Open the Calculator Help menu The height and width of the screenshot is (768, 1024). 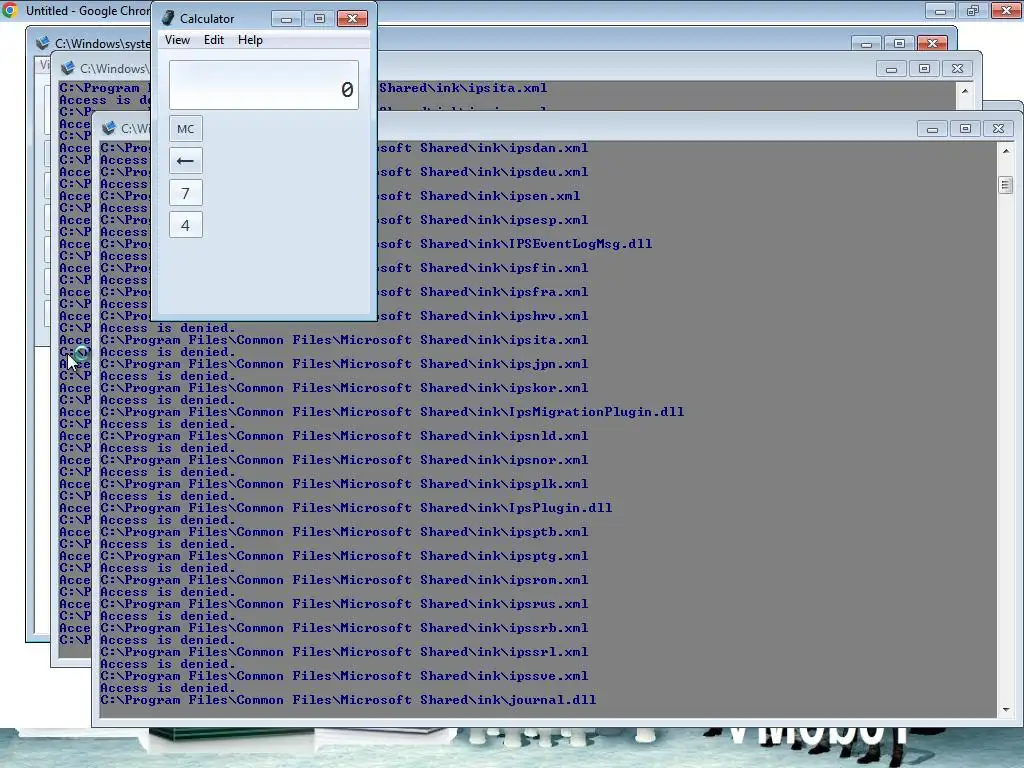[250, 40]
